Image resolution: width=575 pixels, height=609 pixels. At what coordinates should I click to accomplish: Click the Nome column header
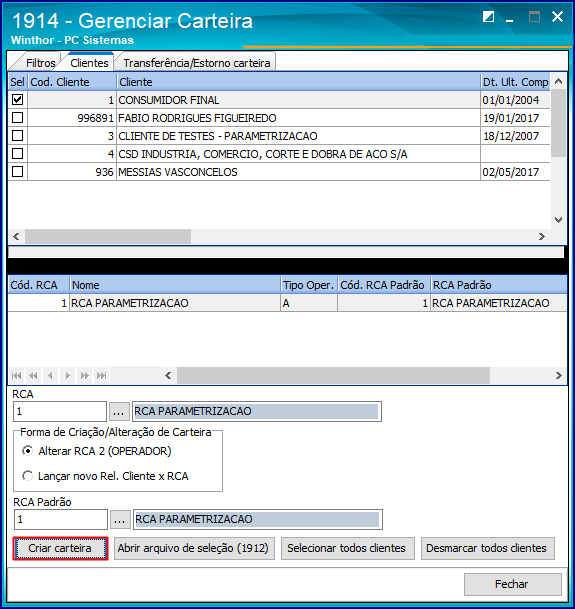coord(175,285)
